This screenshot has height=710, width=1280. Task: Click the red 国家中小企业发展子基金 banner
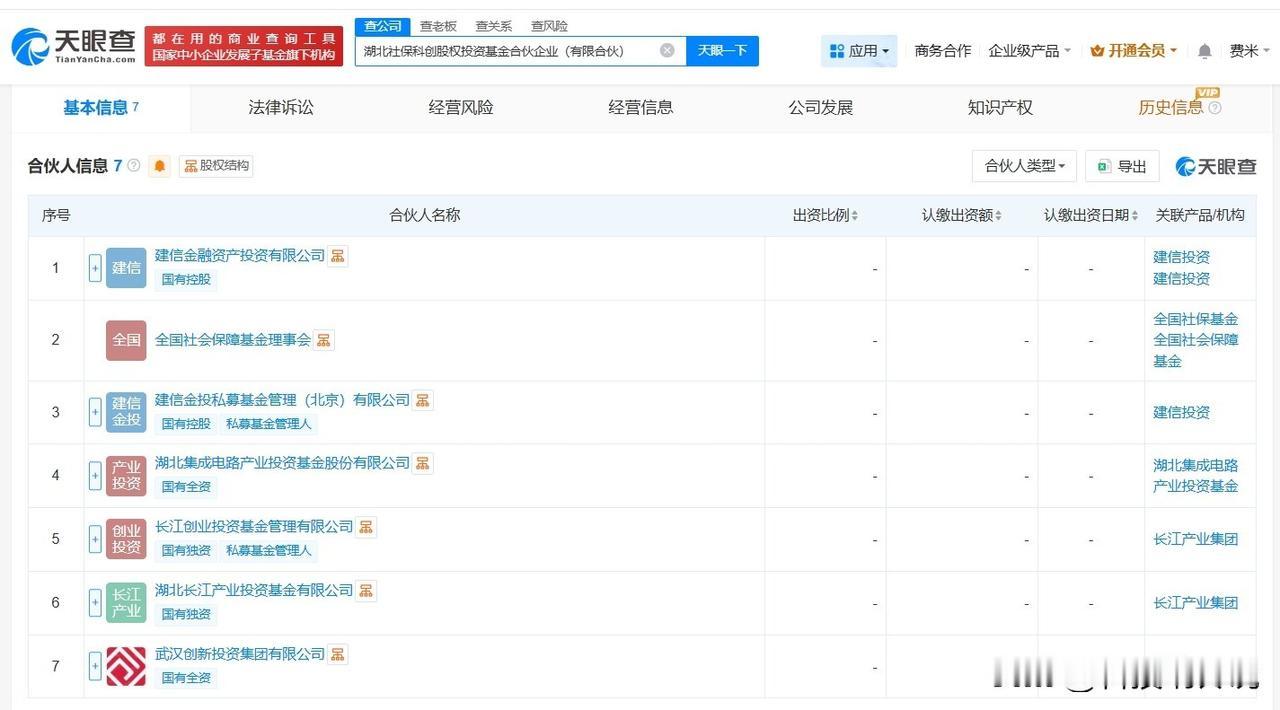(244, 46)
